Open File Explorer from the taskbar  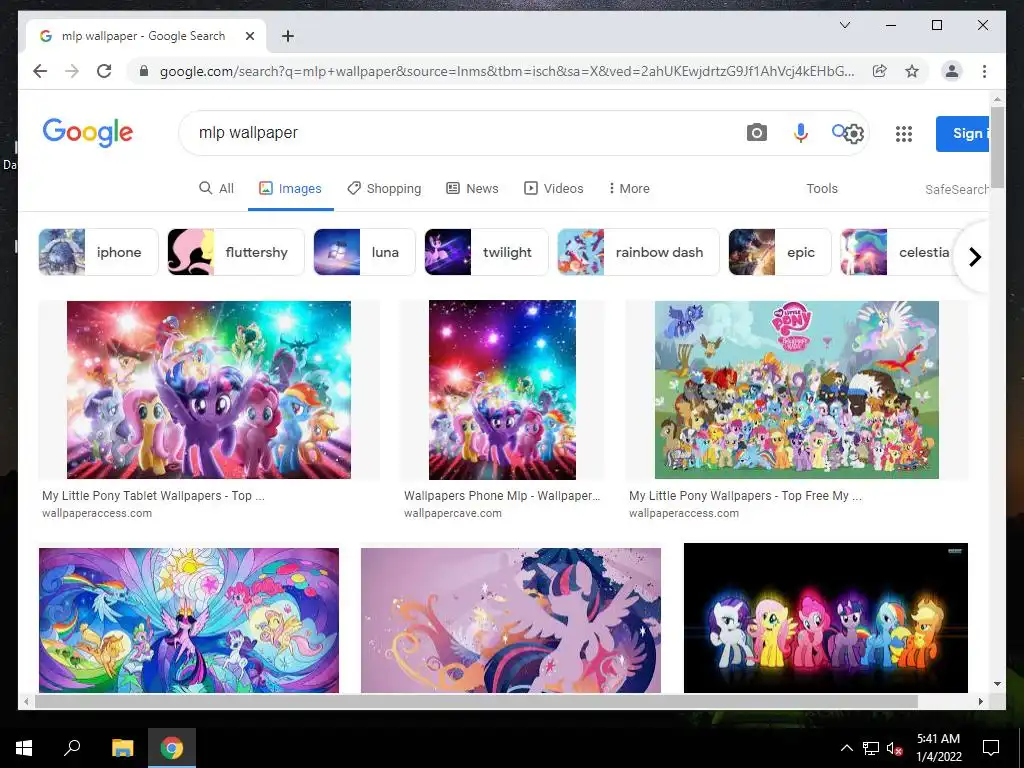(x=122, y=748)
